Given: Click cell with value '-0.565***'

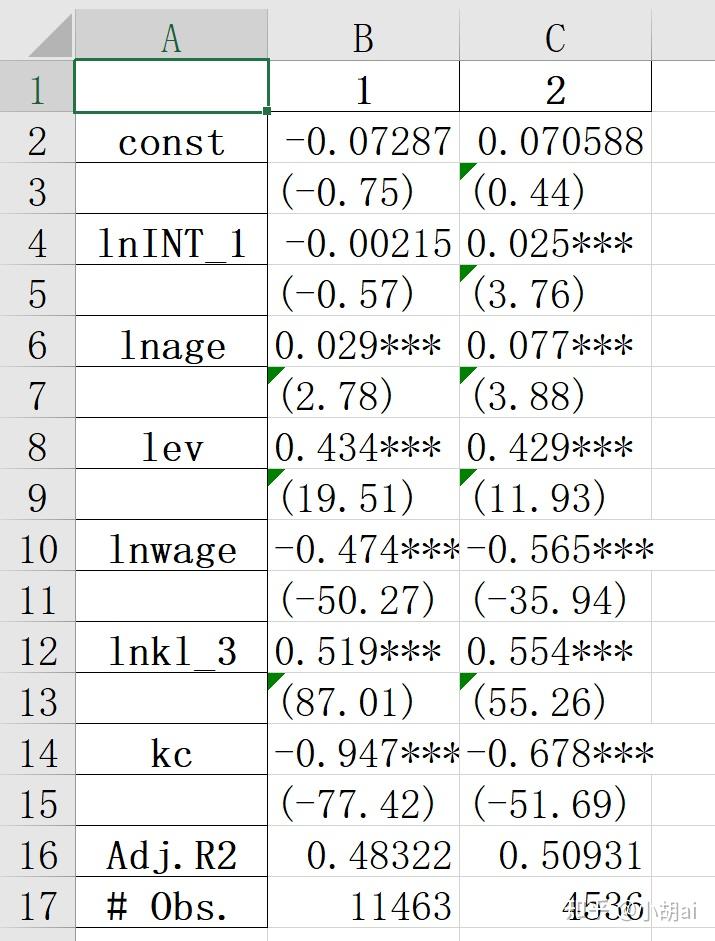Looking at the screenshot, I should click(555, 546).
